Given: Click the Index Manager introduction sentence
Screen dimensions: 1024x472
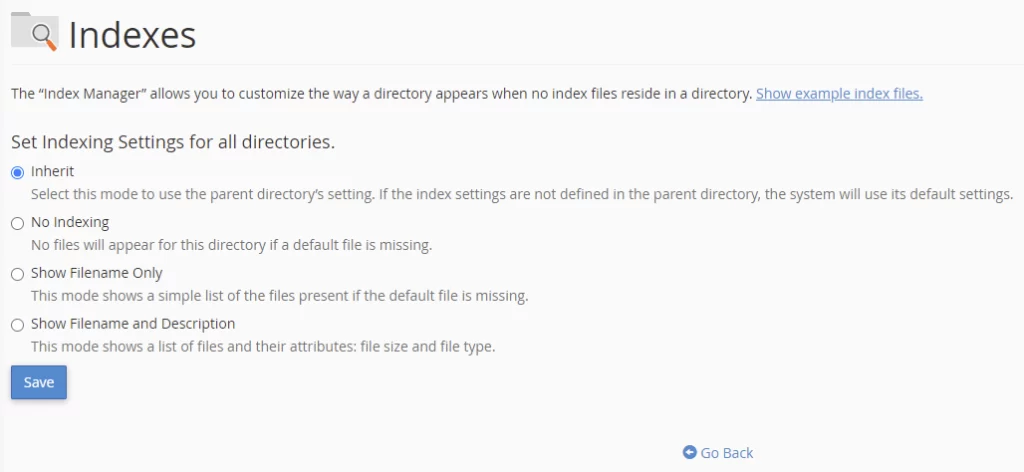Looking at the screenshot, I should (x=380, y=94).
